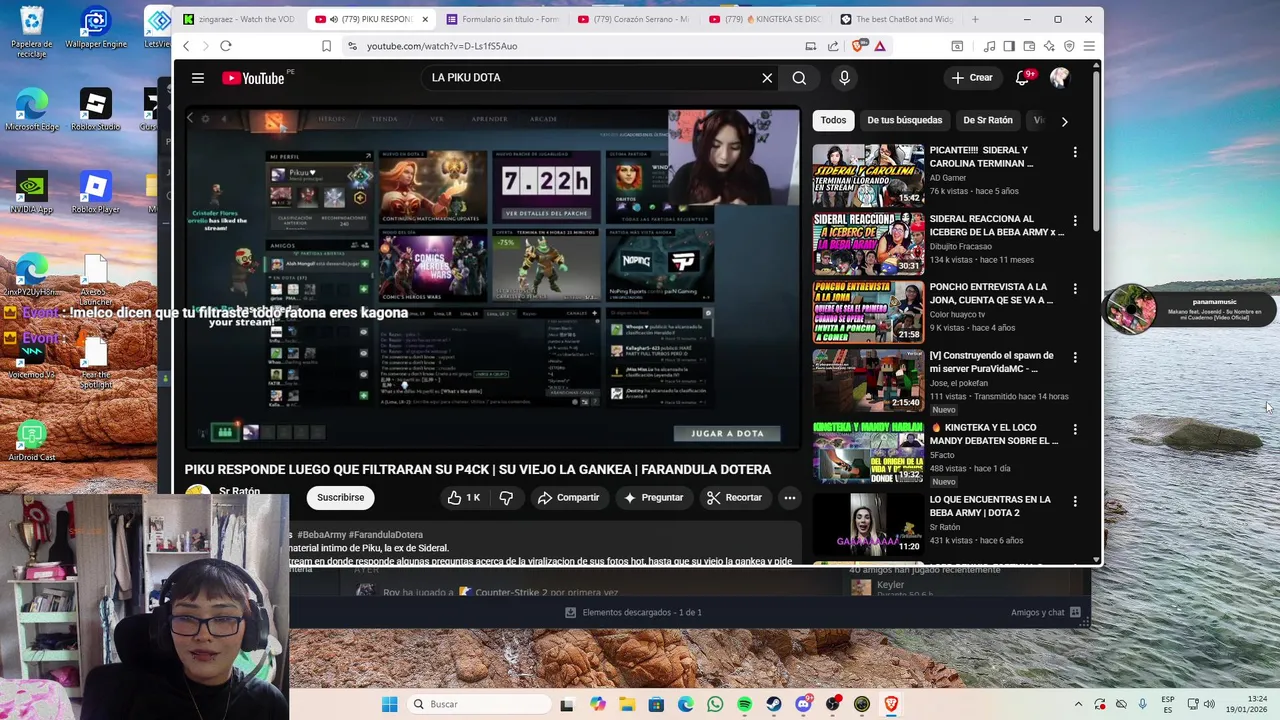
Task: Open the Crear upload menu
Action: (972, 78)
